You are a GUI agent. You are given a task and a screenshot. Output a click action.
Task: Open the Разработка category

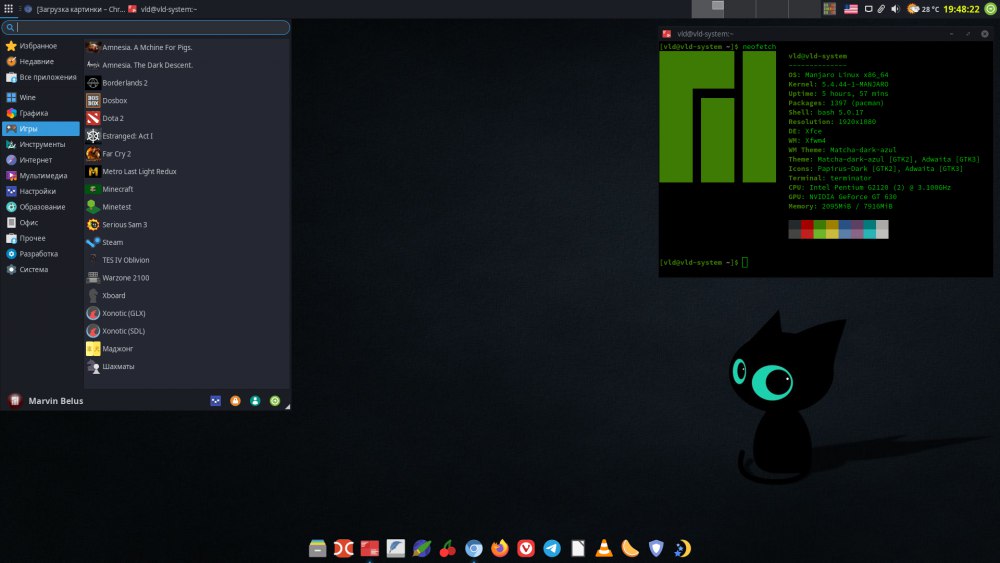pos(41,254)
